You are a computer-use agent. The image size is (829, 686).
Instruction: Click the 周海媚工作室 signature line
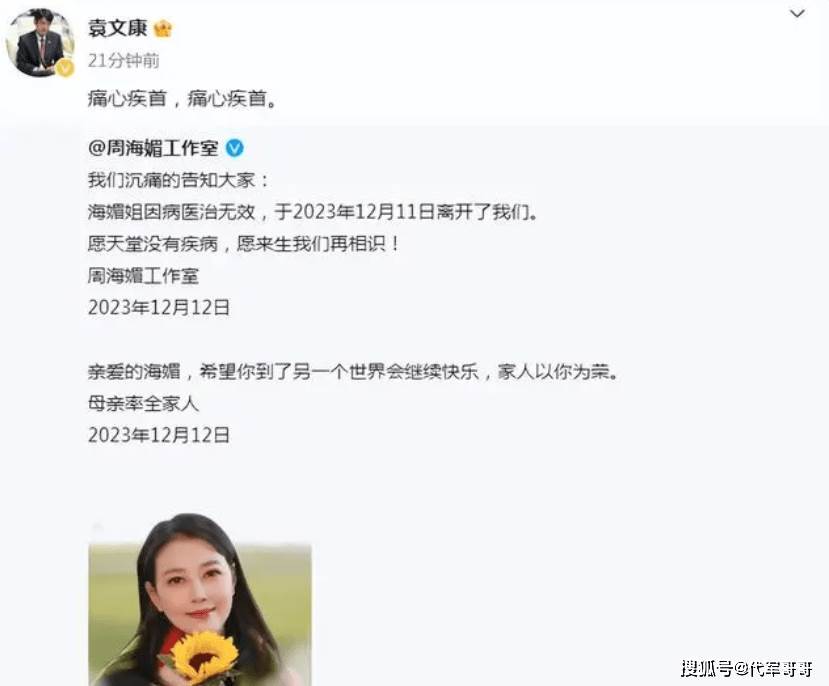click(143, 275)
